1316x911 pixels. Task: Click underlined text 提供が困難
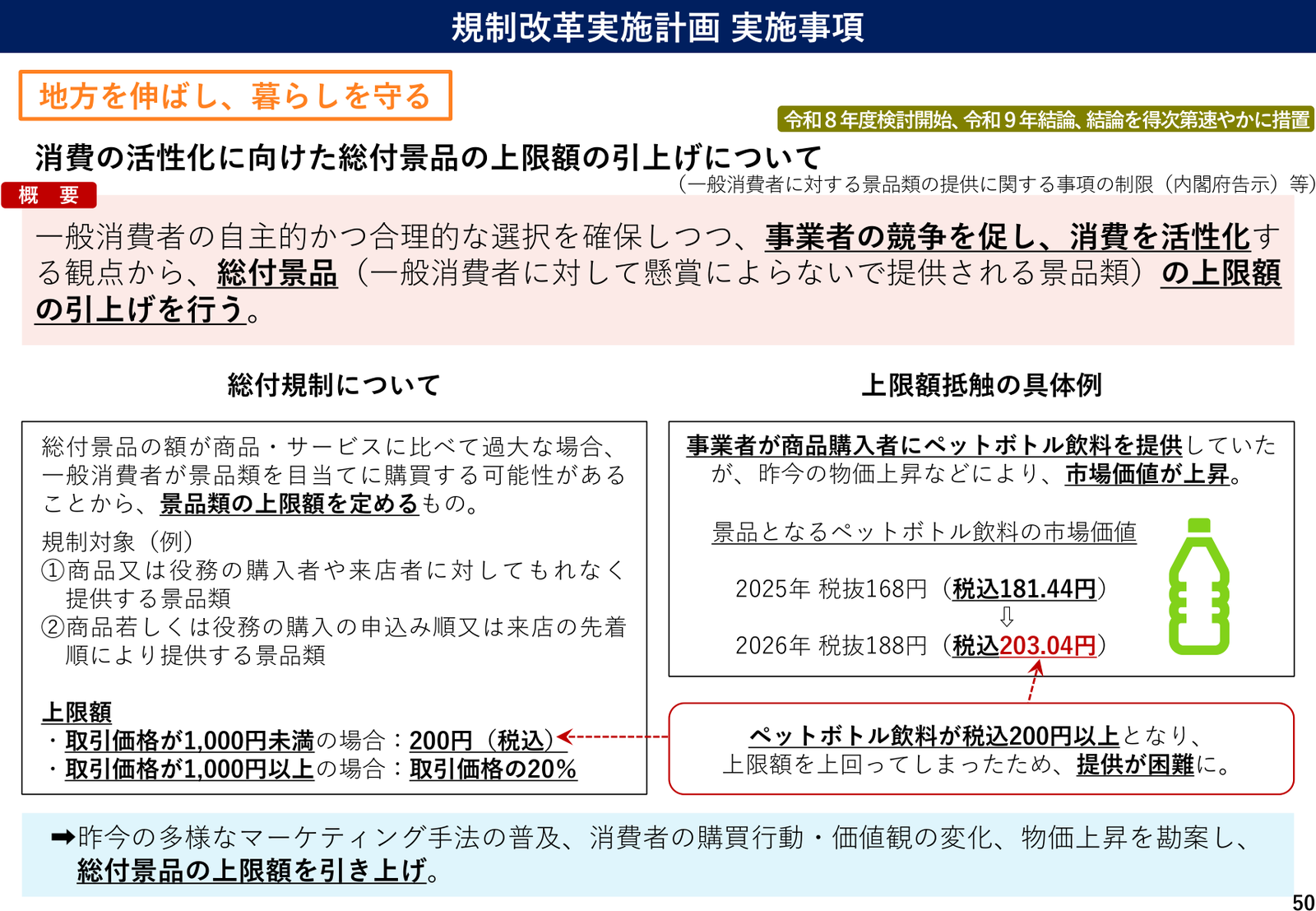(x=1135, y=765)
